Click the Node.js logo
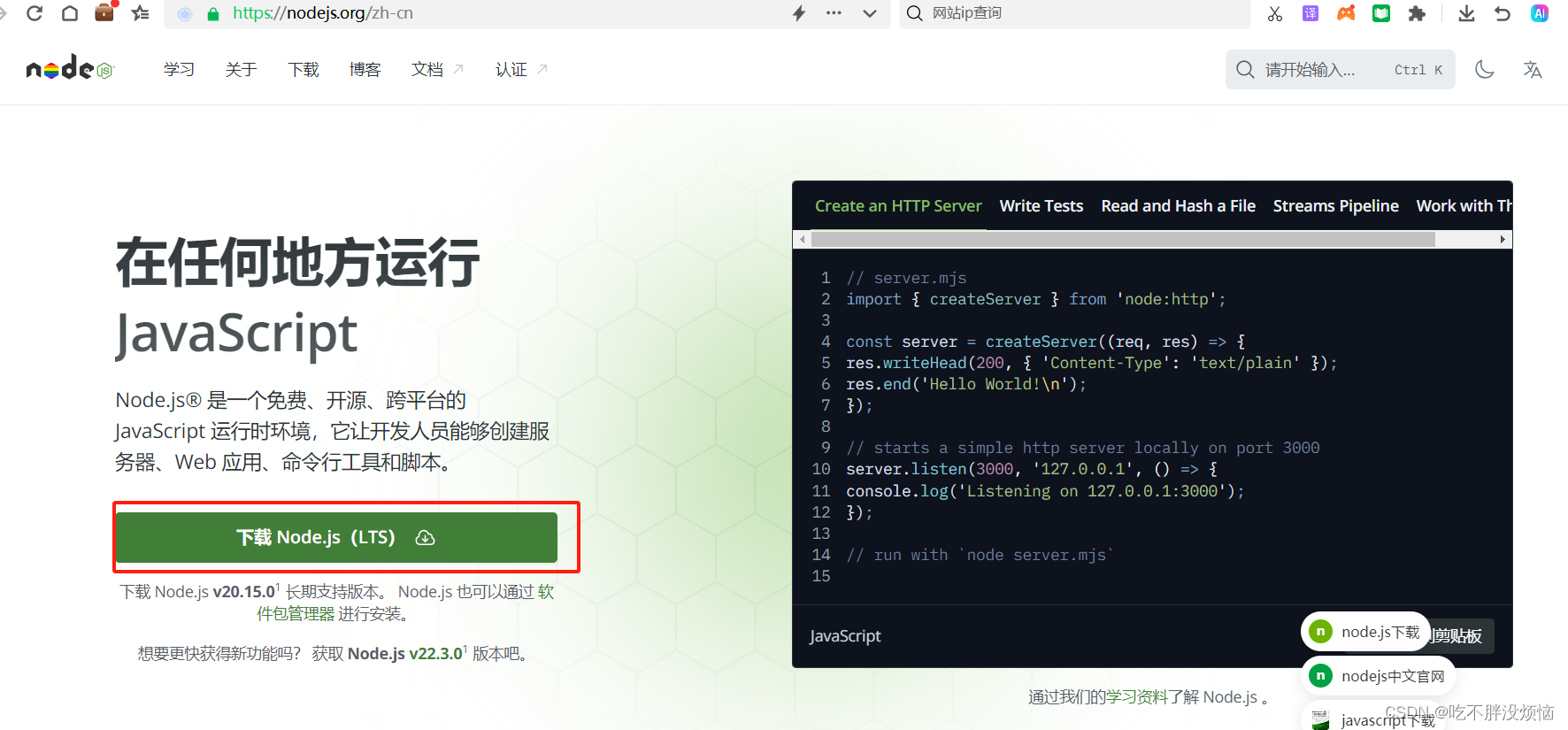This screenshot has height=730, width=1568. point(70,68)
